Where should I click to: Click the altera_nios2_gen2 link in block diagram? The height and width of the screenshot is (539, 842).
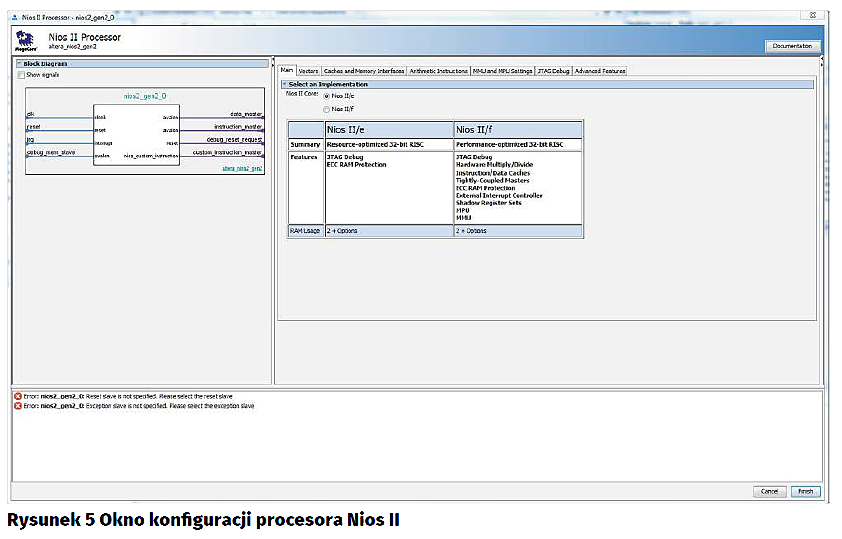pos(242,169)
